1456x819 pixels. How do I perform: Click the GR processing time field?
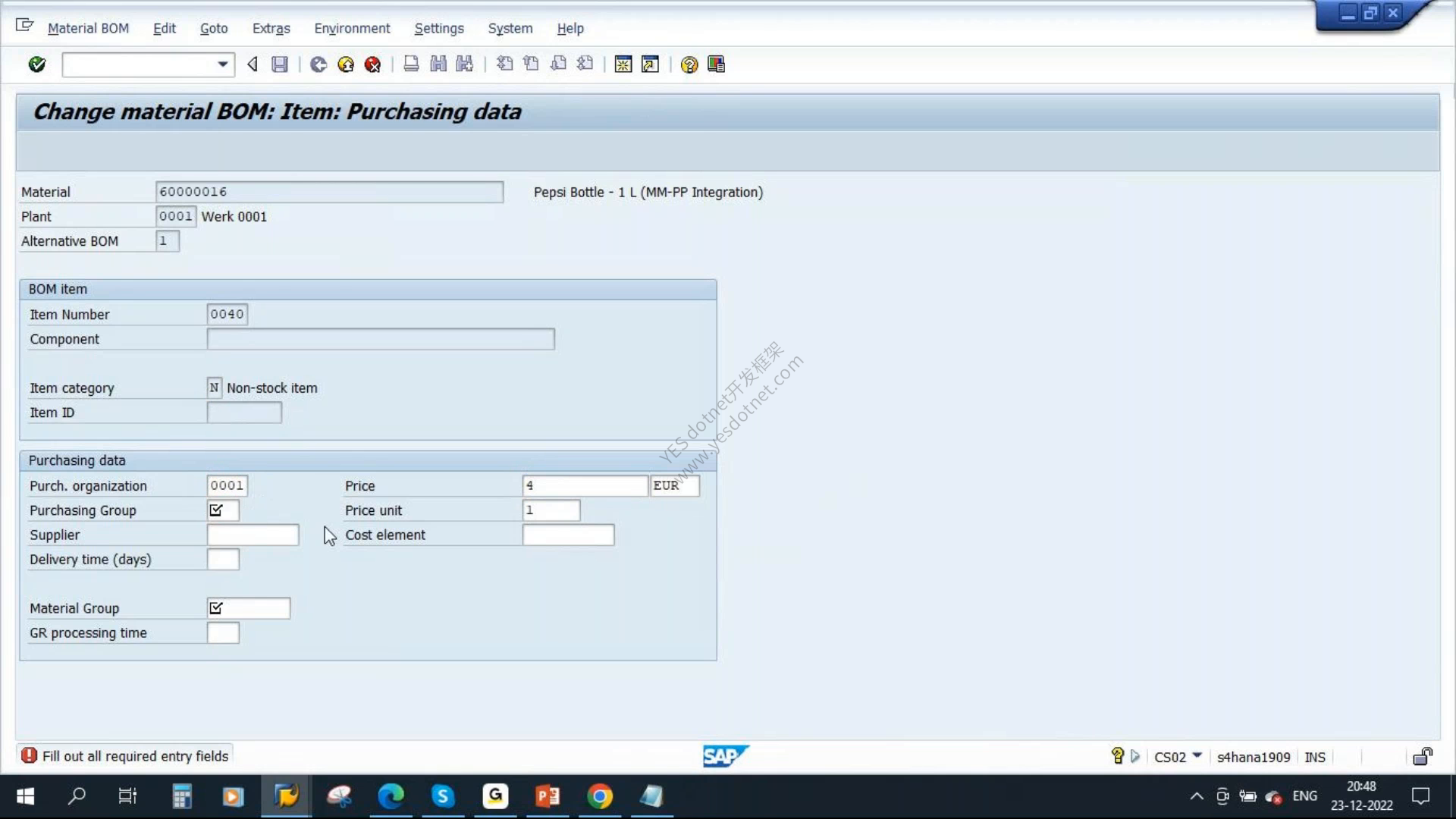223,632
